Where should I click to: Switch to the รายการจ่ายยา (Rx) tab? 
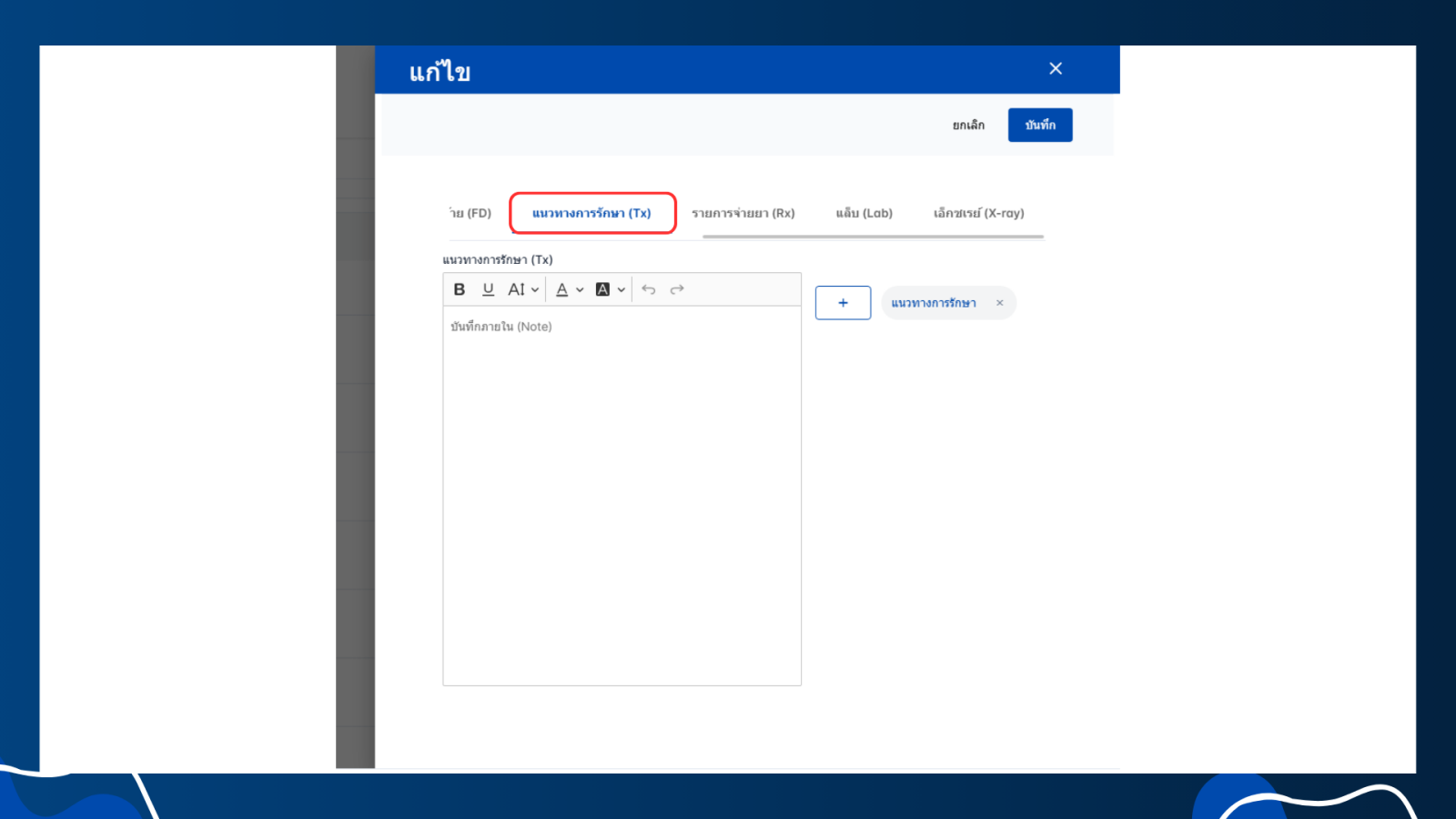pyautogui.click(x=743, y=213)
